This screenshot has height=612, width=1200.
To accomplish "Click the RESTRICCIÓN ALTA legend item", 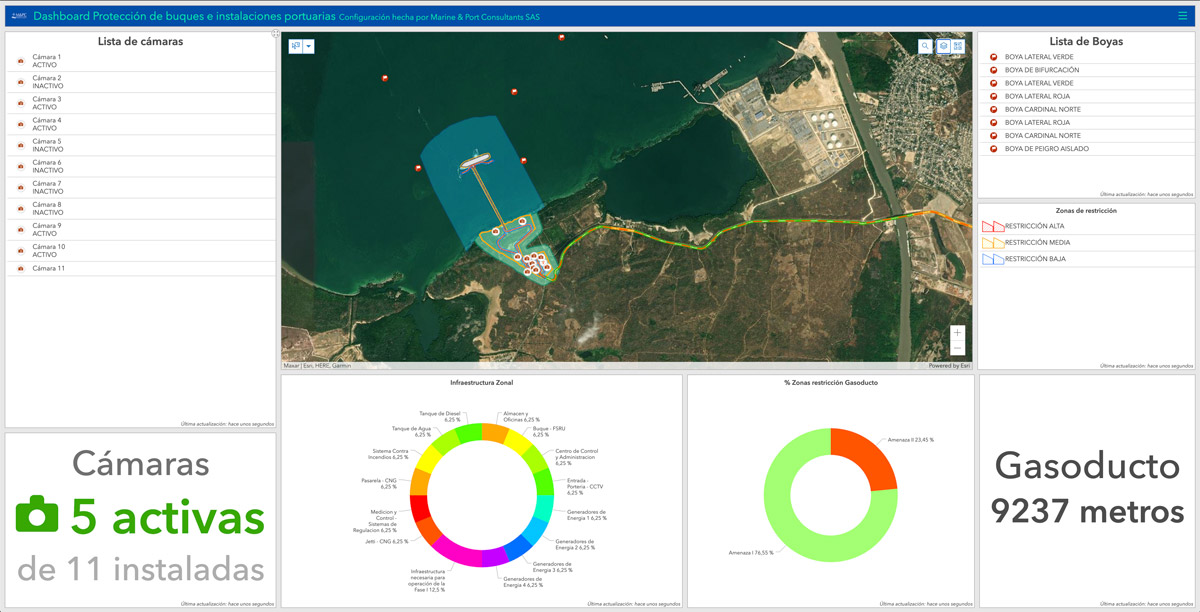I will coord(1034,226).
